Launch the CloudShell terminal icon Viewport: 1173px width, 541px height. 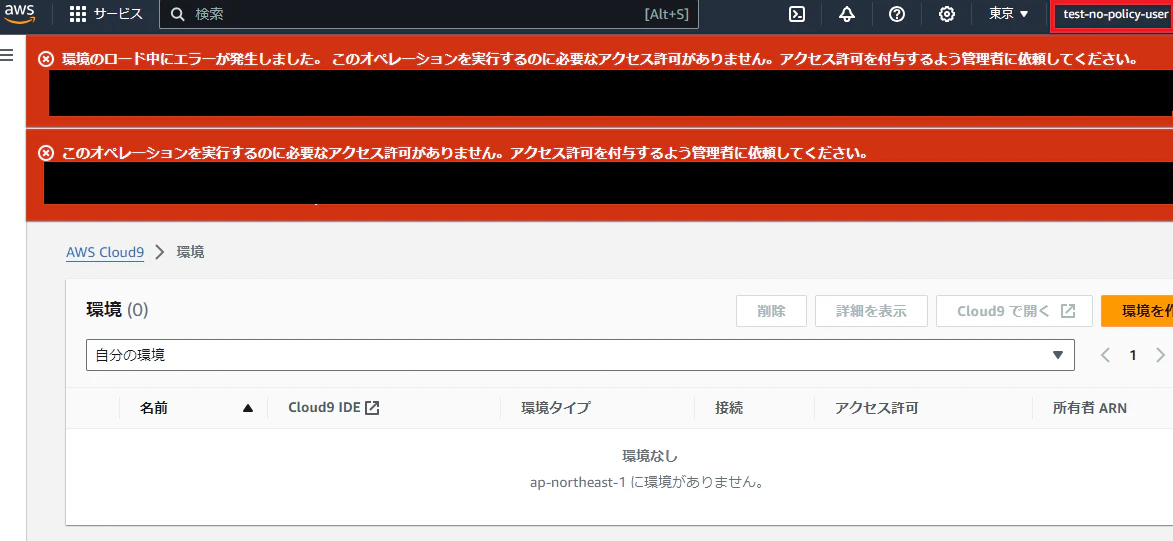click(797, 14)
